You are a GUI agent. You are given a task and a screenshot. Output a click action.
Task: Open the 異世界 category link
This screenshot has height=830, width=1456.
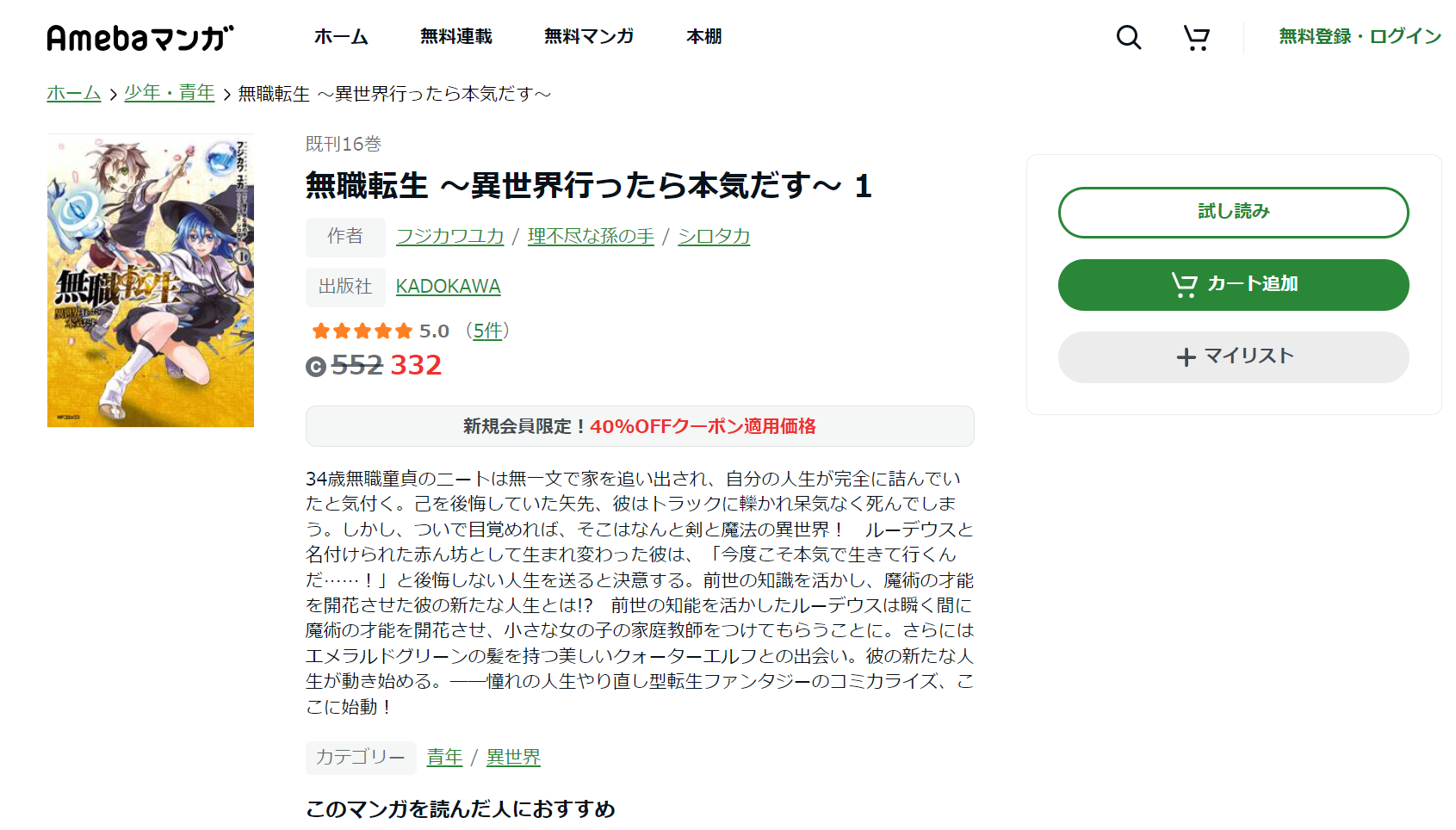513,757
